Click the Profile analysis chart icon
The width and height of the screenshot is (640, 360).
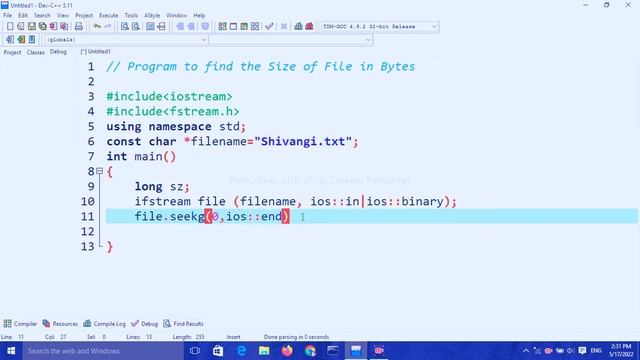(298, 27)
